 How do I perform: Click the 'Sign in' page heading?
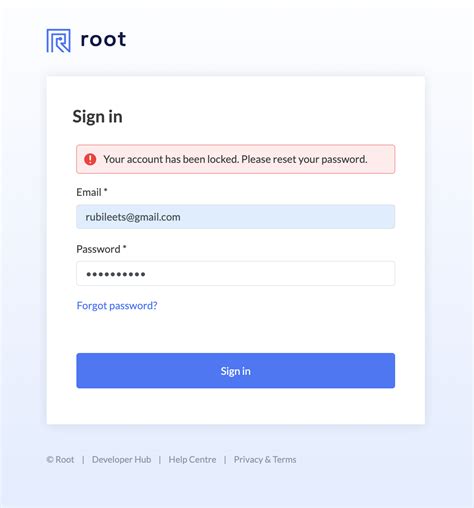point(97,117)
